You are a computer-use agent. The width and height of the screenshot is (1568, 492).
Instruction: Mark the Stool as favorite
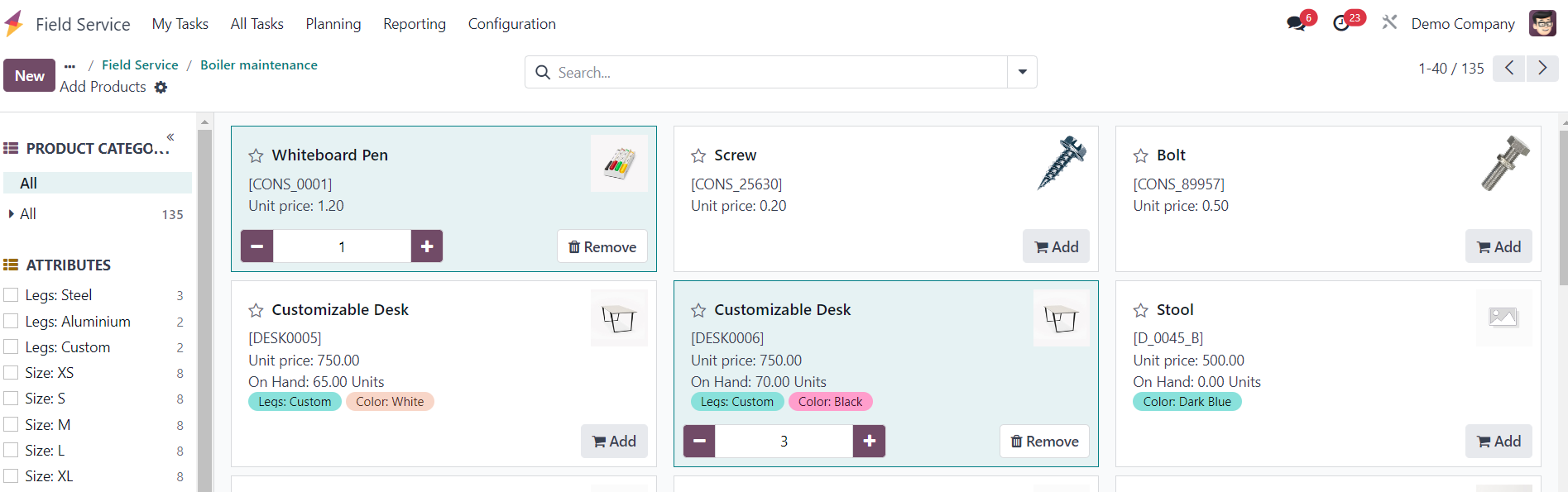tap(1141, 310)
